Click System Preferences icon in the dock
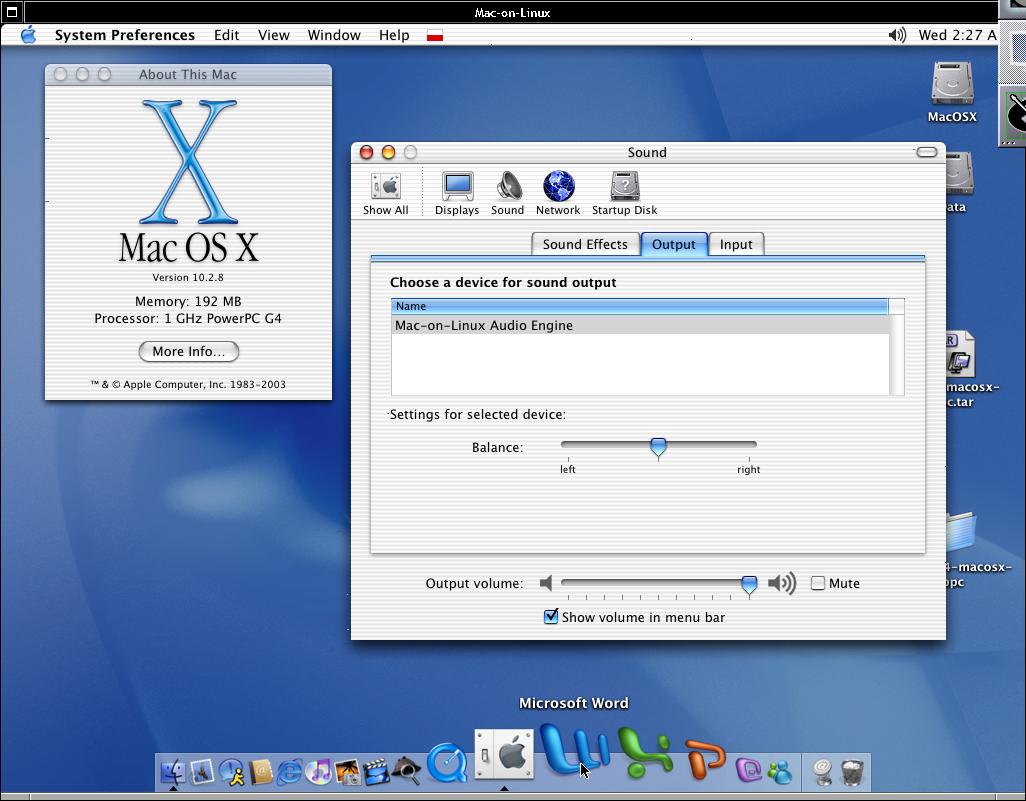Viewport: 1026px width, 801px height. tap(504, 754)
